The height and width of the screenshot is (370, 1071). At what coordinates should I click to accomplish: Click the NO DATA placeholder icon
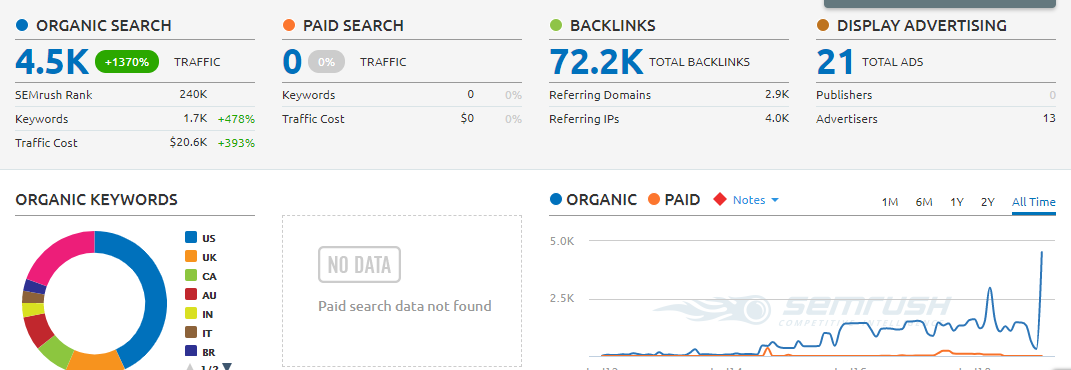tap(359, 264)
